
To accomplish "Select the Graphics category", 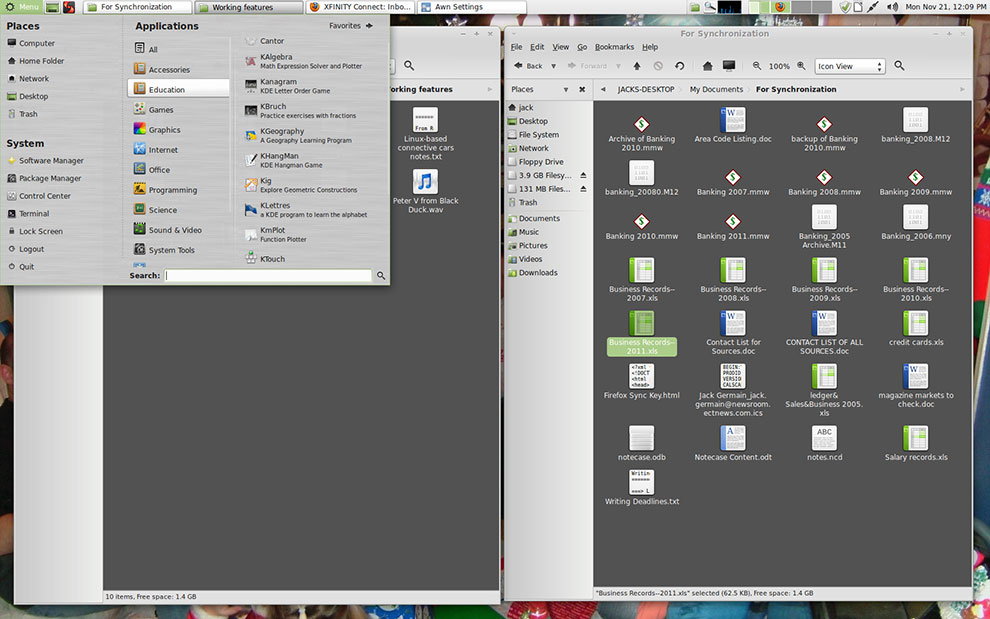I will point(178,130).
